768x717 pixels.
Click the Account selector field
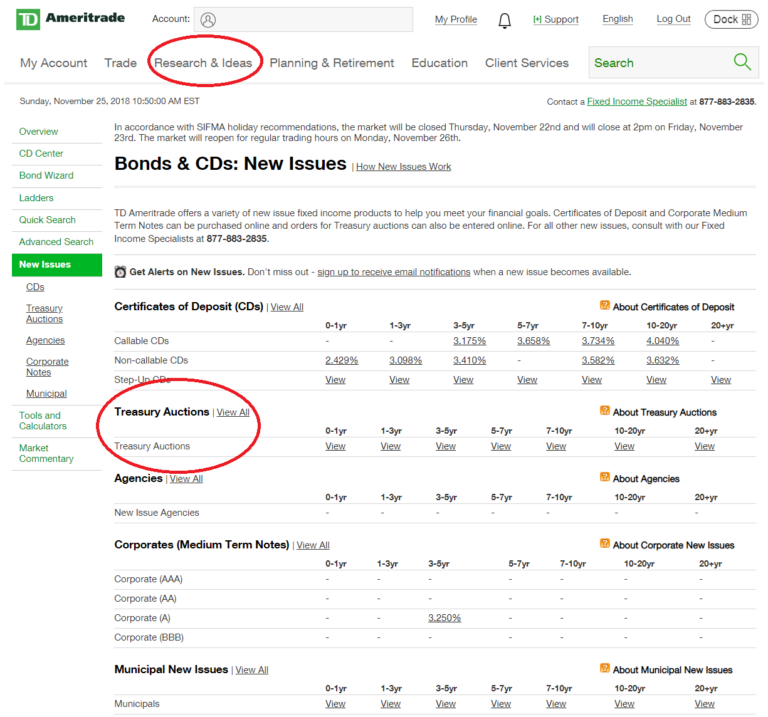[303, 20]
